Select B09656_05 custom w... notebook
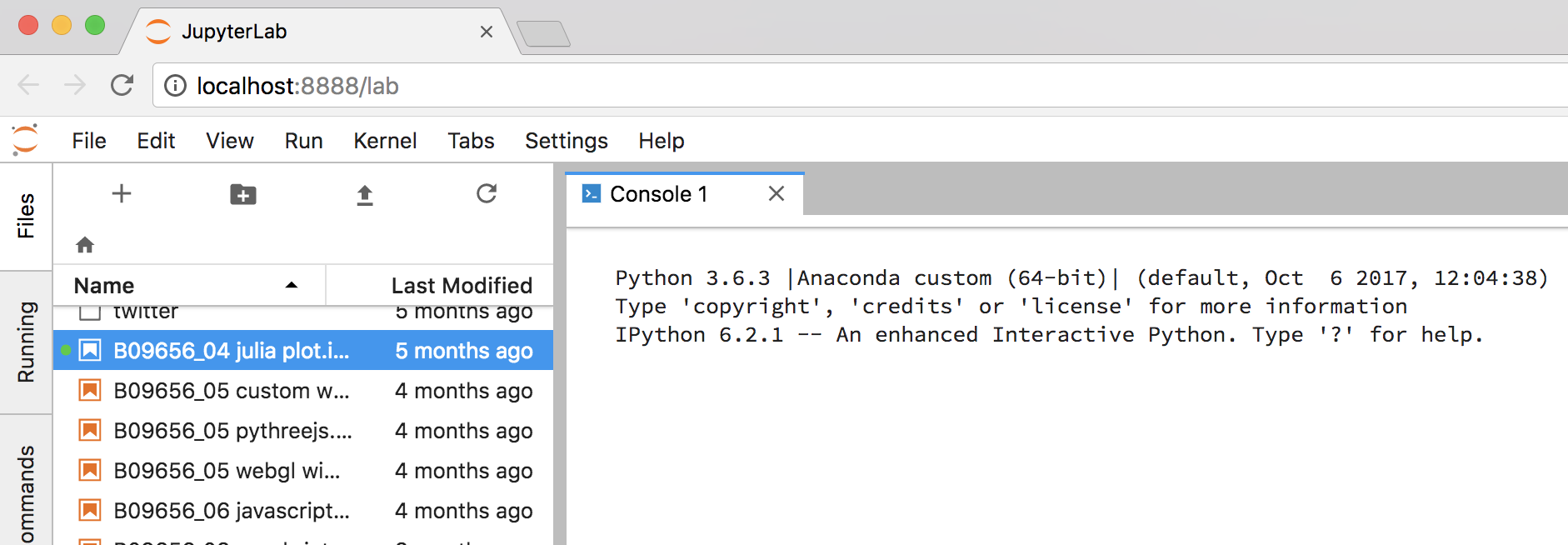Viewport: 1568px width, 545px height. click(303, 390)
